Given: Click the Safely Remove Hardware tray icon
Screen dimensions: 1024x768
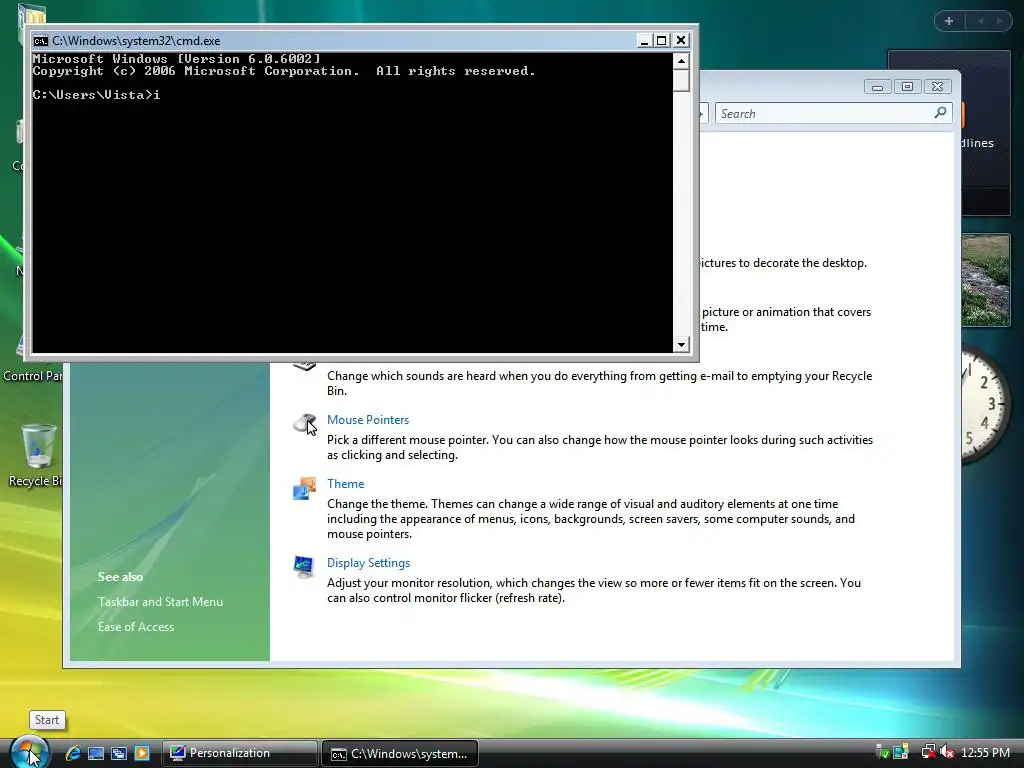Looking at the screenshot, I should (x=882, y=752).
